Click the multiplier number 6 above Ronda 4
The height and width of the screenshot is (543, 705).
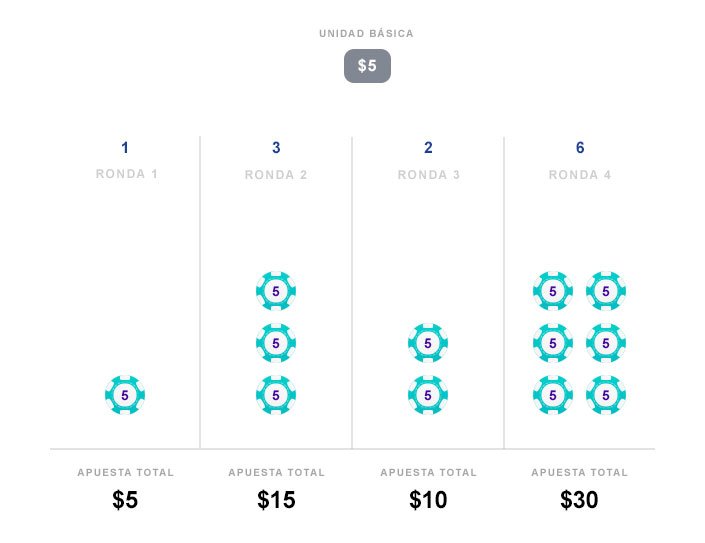tap(580, 148)
